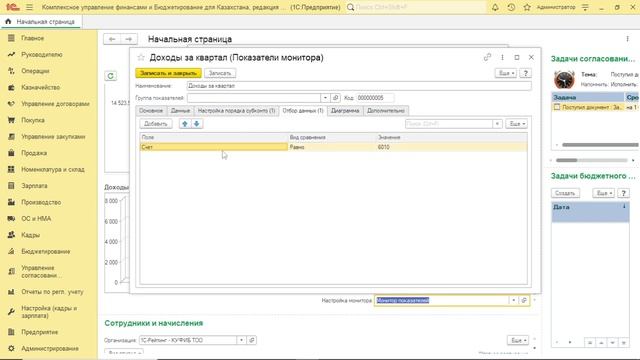Select the Счет field cell
Image resolution: width=640 pixels, height=360 pixels.
(x=214, y=147)
